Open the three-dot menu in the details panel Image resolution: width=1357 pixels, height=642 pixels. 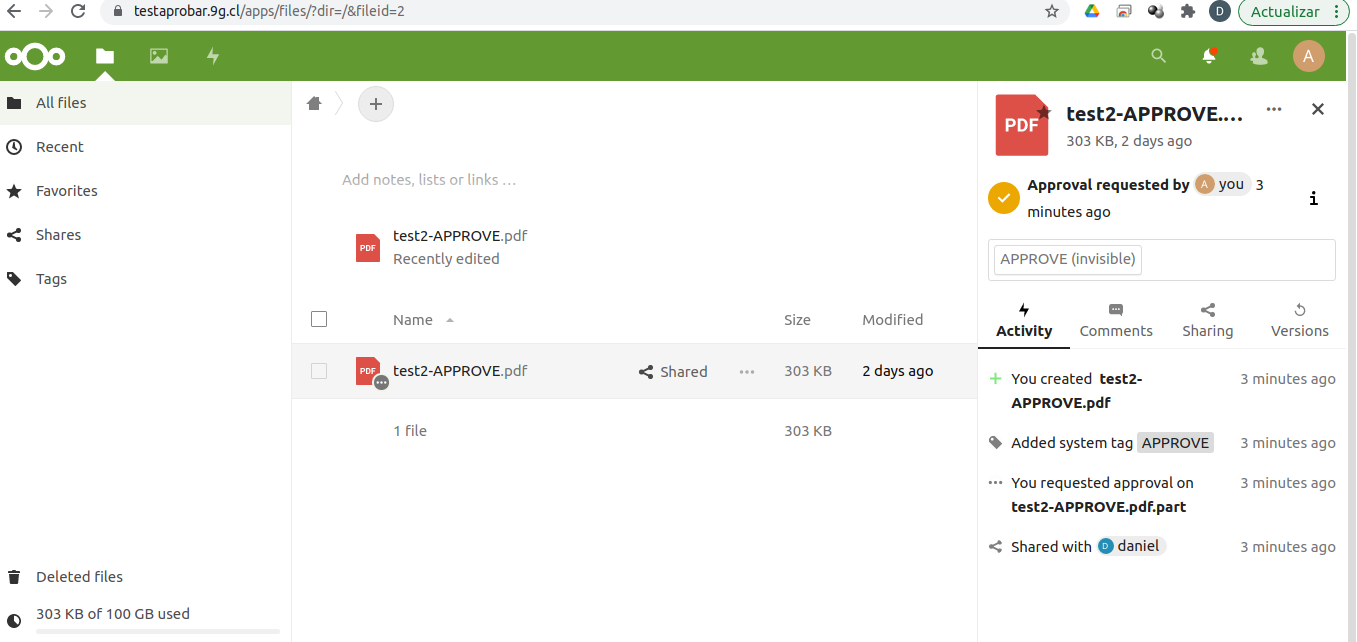(x=1273, y=109)
